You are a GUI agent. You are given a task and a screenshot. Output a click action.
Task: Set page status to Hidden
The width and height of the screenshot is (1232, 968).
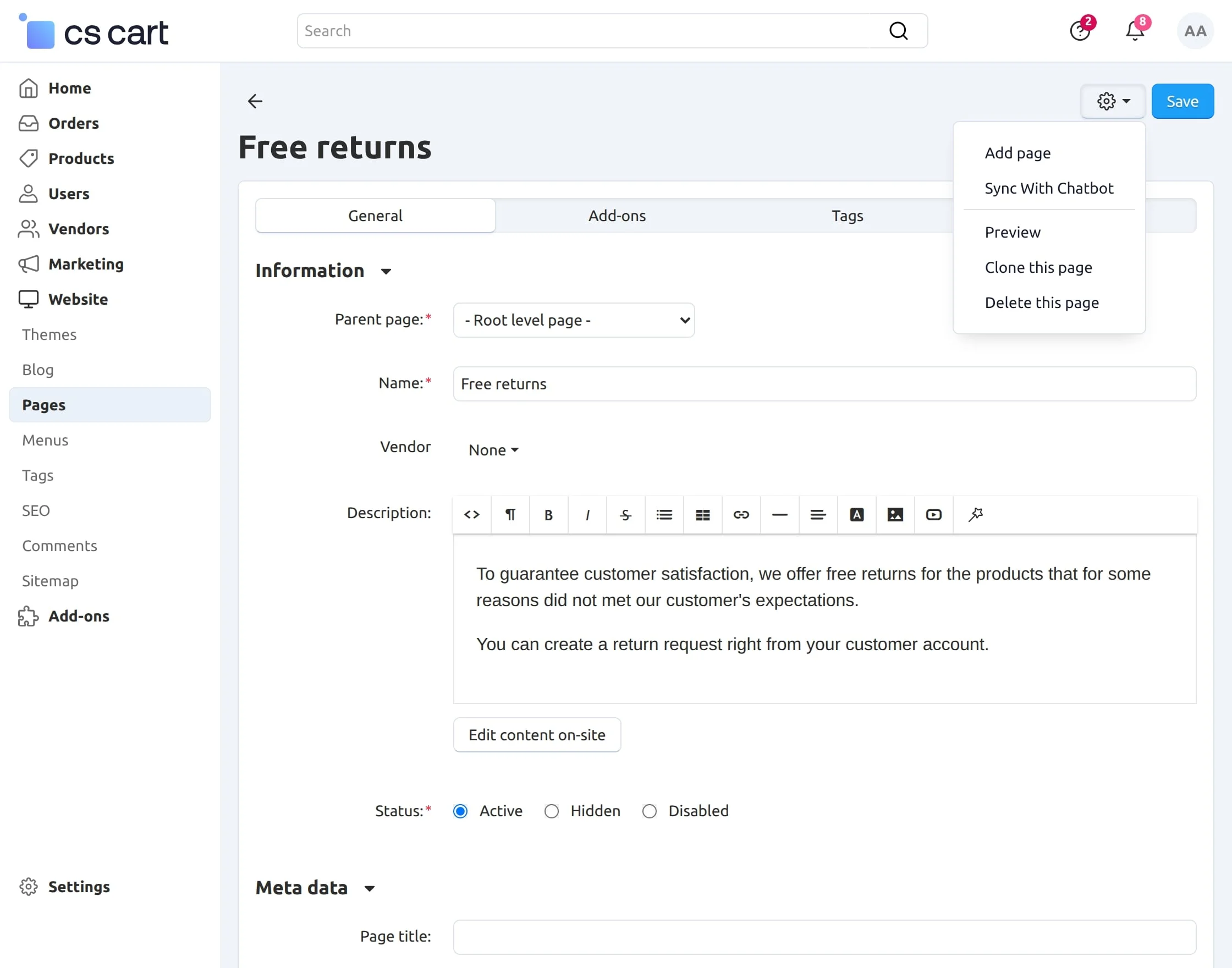tap(552, 811)
